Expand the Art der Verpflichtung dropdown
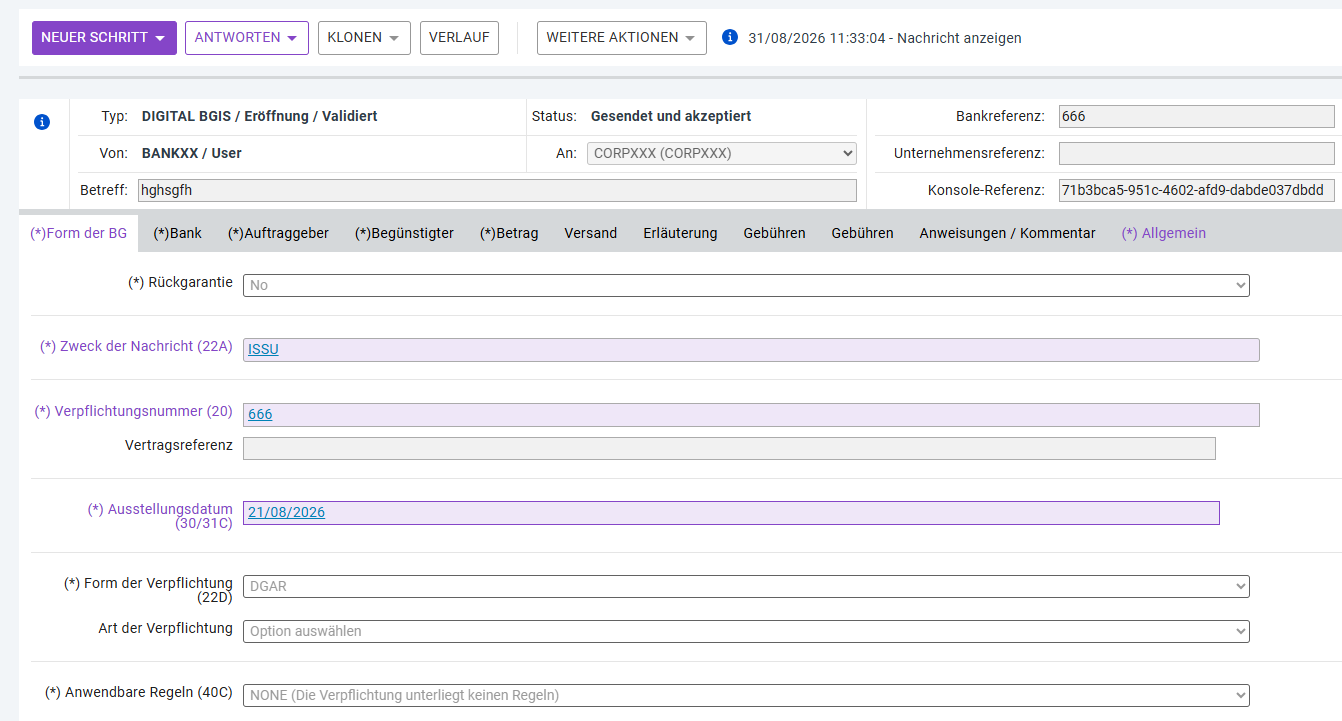Viewport: 1342px width, 721px height. point(746,631)
